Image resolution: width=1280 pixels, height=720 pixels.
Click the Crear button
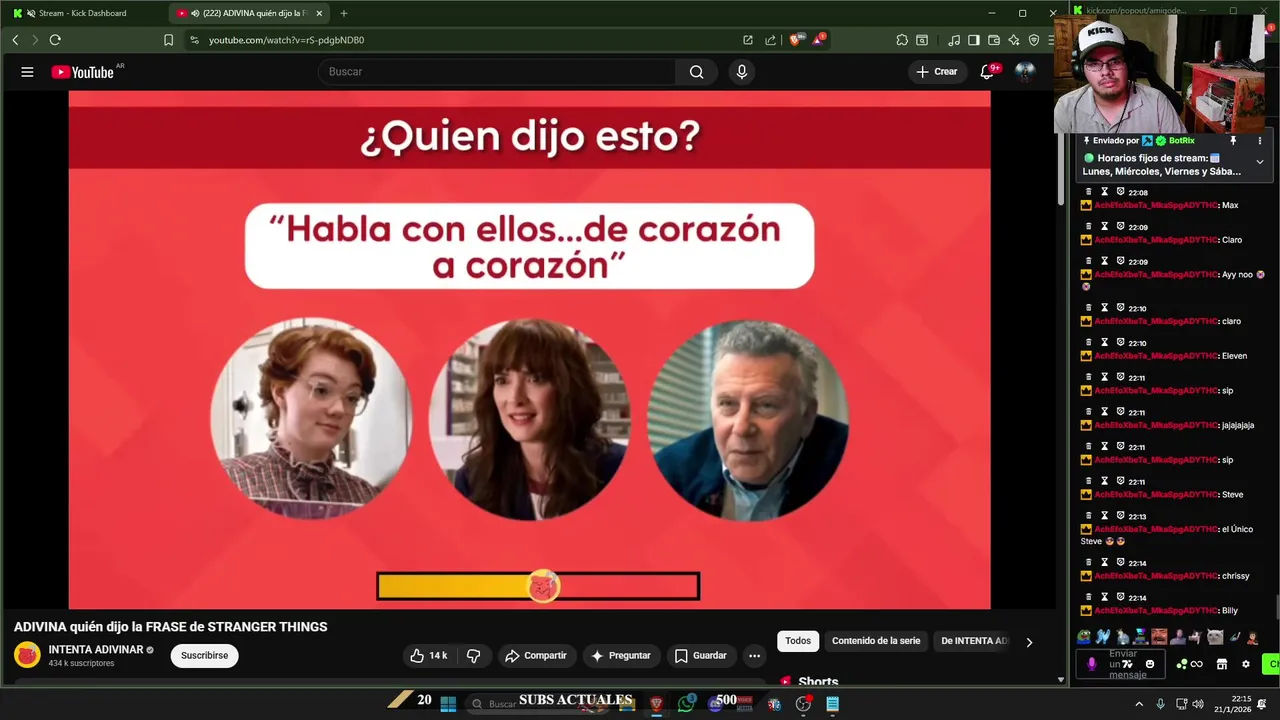coord(937,72)
